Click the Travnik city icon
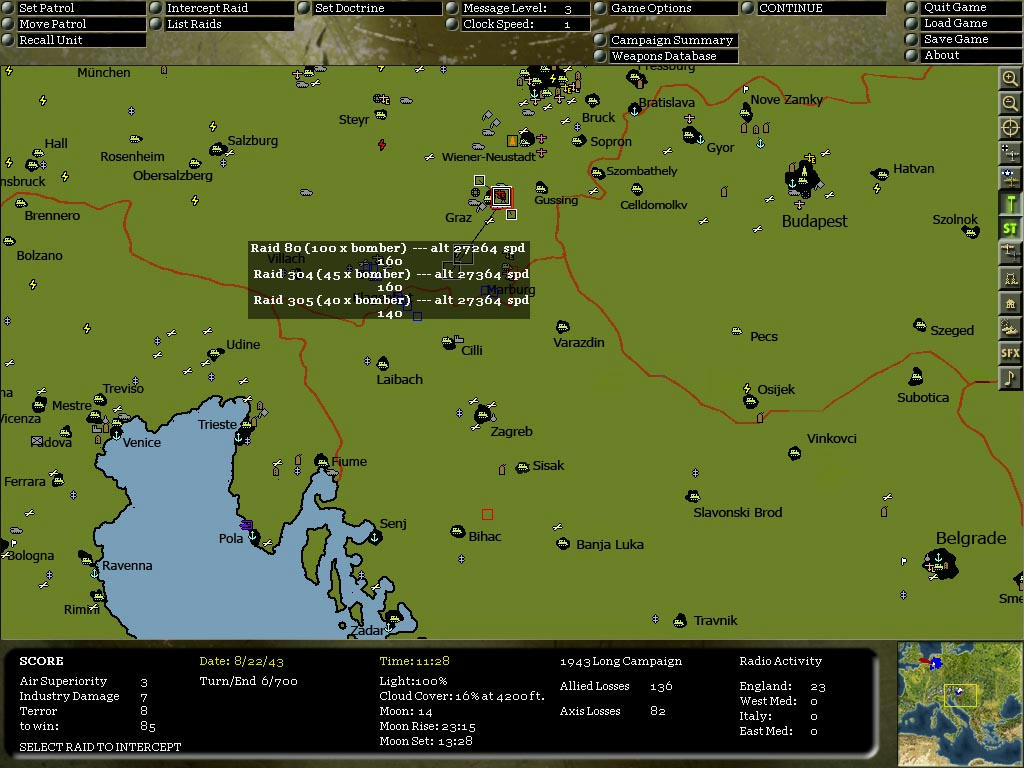This screenshot has width=1024, height=768. [680, 620]
